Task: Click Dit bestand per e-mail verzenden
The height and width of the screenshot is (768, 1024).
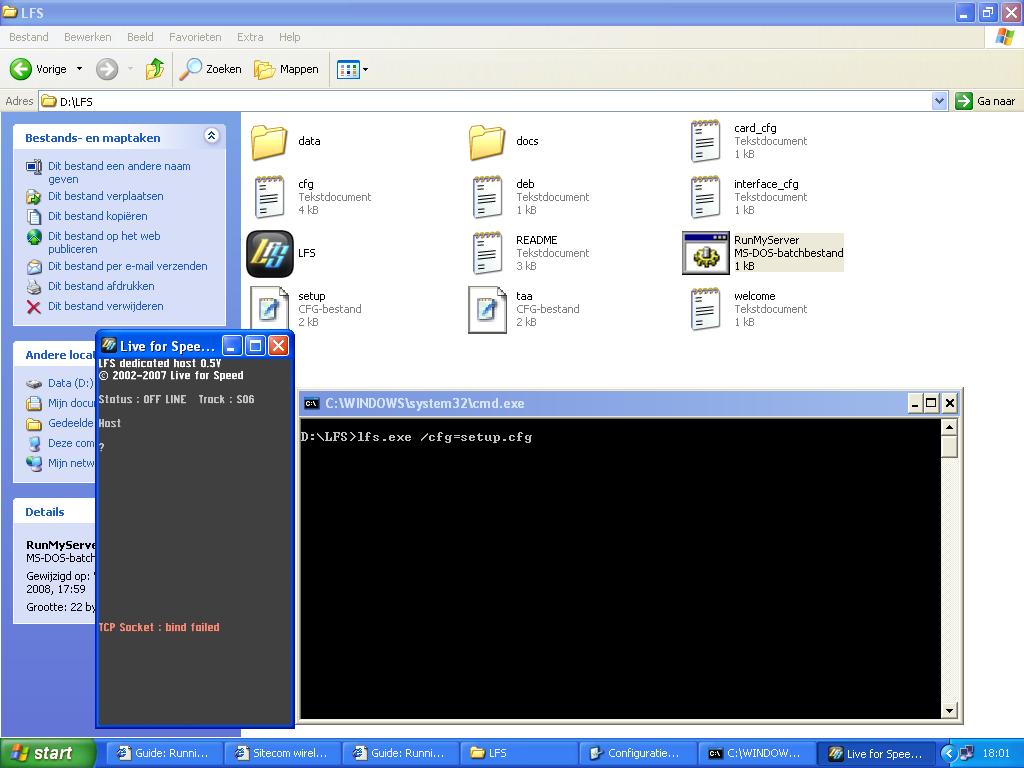Action: (127, 266)
